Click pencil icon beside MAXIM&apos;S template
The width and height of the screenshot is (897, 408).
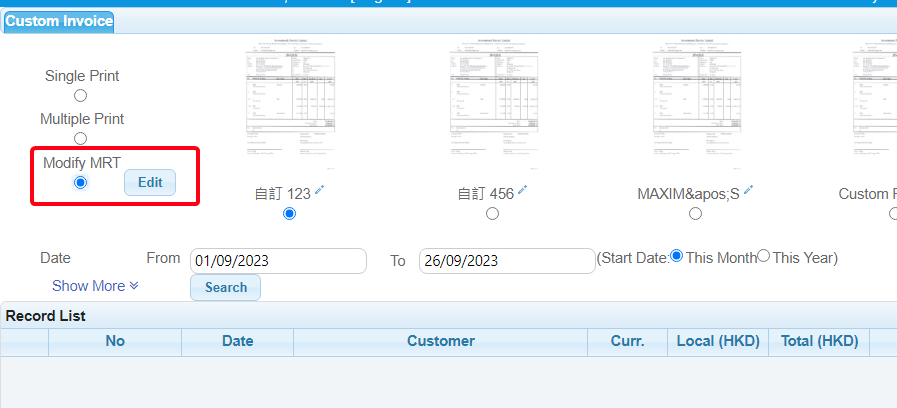point(748,190)
